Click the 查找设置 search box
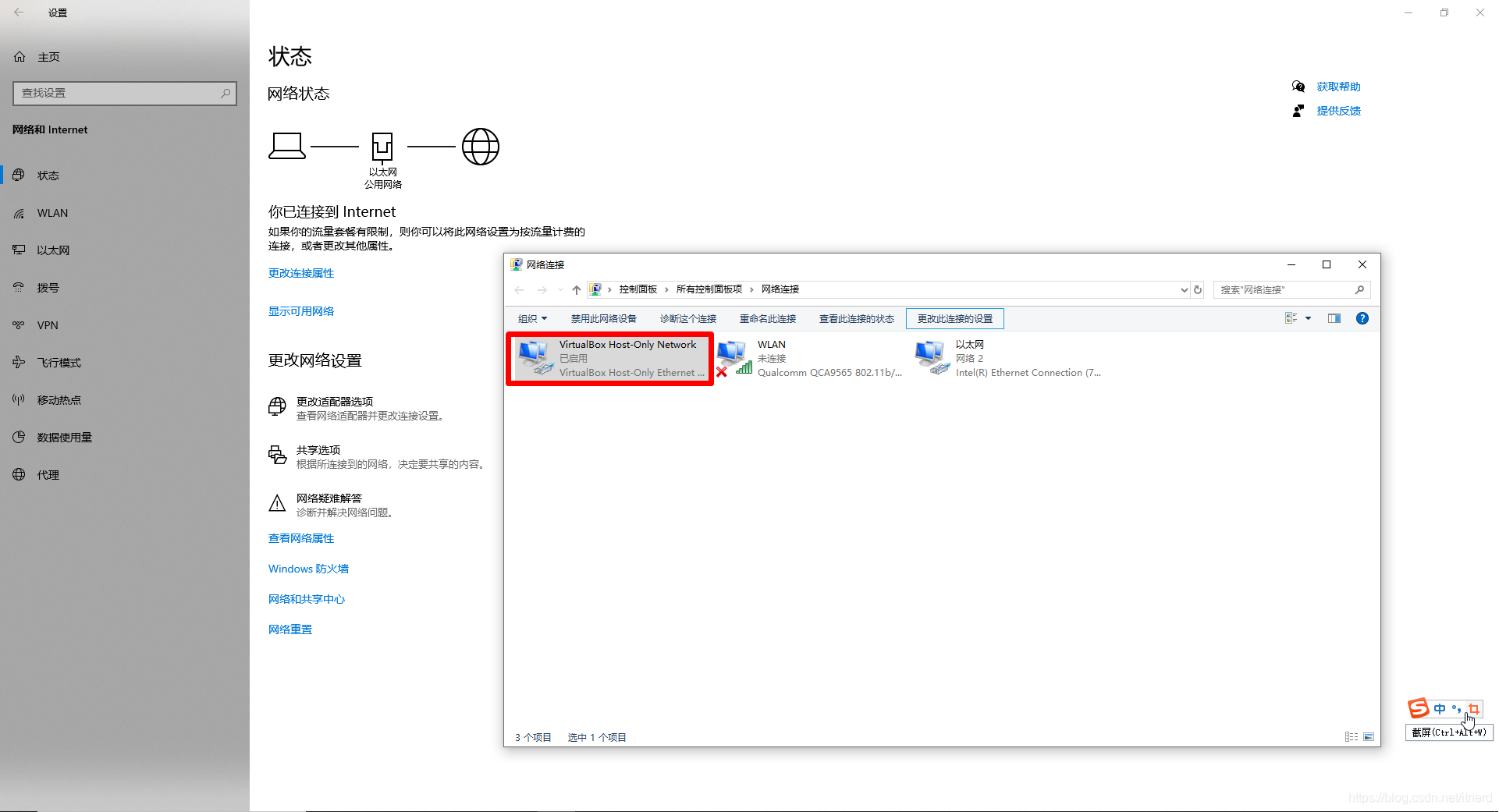The width and height of the screenshot is (1499, 812). tap(125, 94)
